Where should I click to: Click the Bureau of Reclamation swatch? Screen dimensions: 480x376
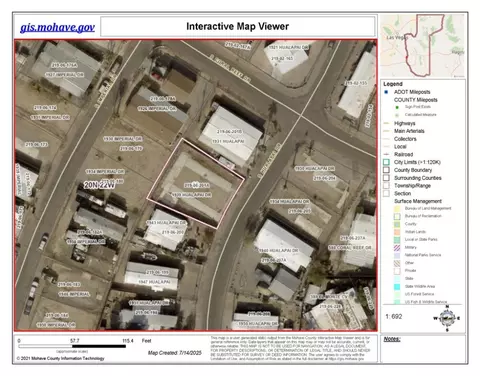(397, 216)
